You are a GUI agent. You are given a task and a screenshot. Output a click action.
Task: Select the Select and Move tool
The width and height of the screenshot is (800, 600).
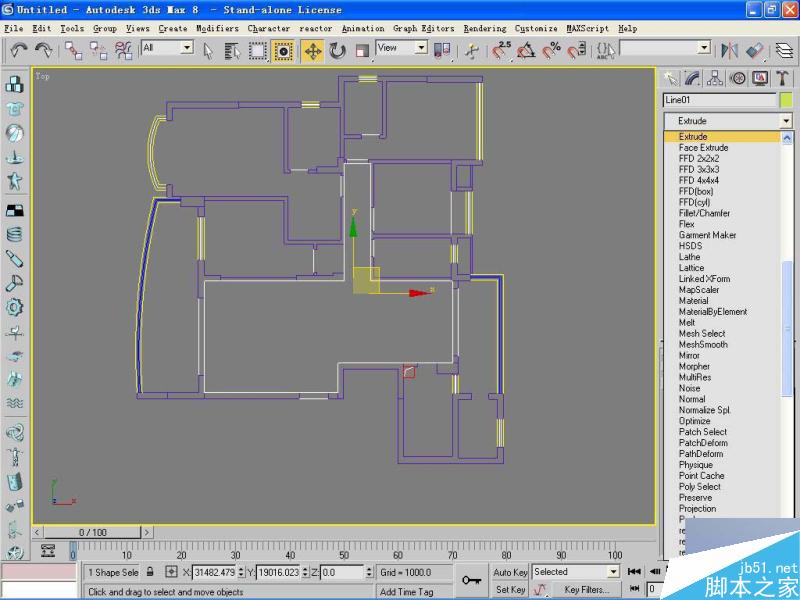click(x=310, y=50)
